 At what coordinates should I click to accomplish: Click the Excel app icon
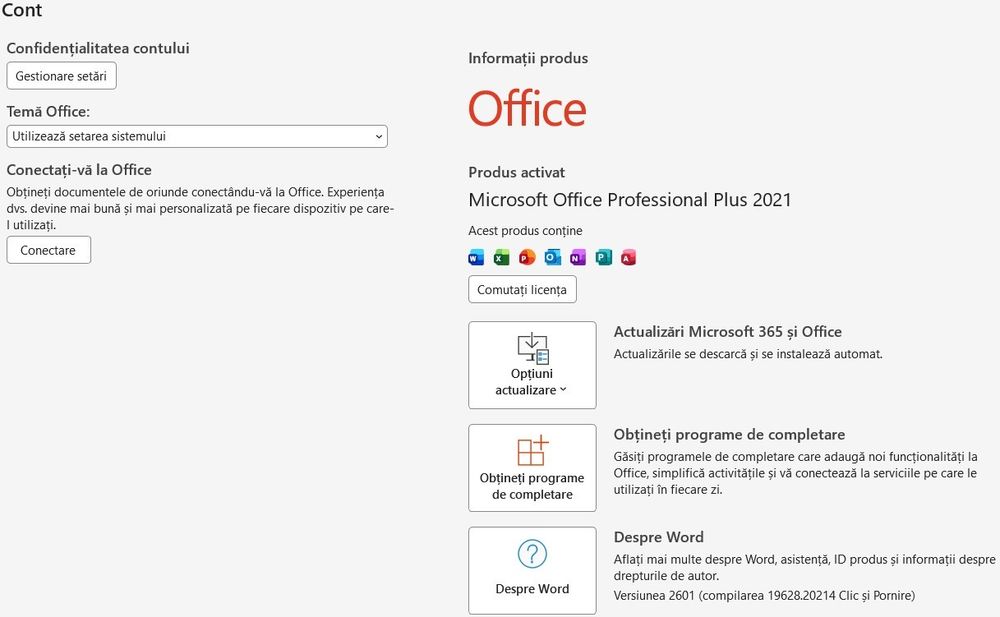tap(501, 257)
